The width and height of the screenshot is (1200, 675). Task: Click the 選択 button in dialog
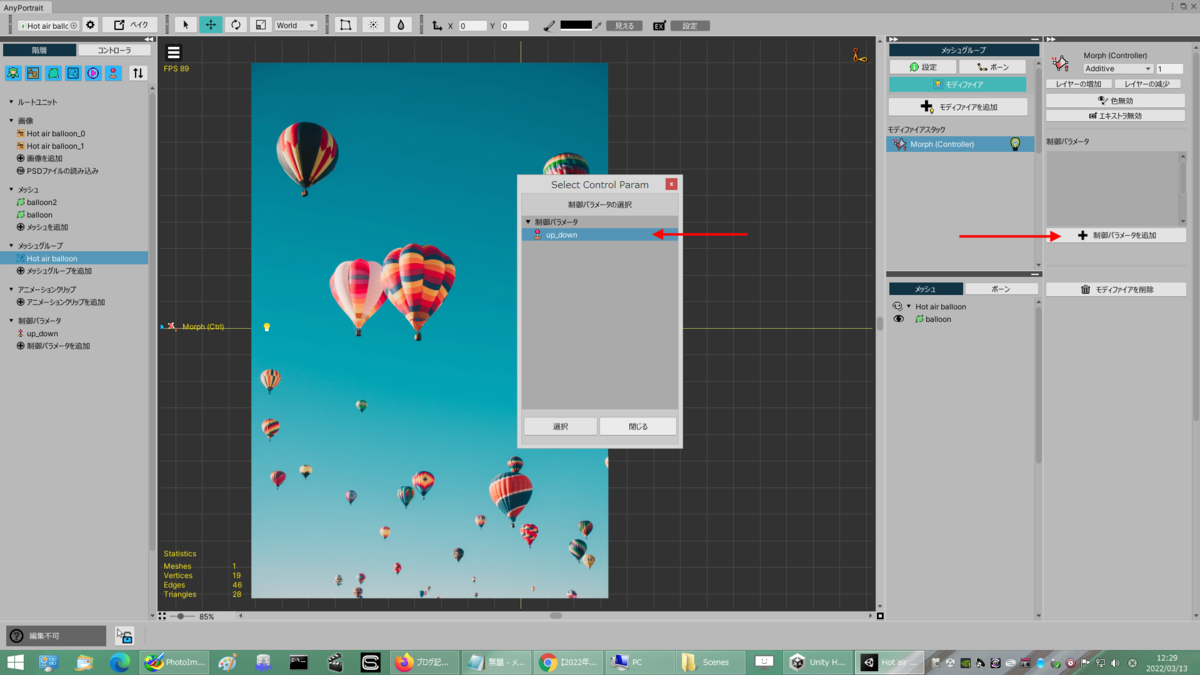point(560,426)
